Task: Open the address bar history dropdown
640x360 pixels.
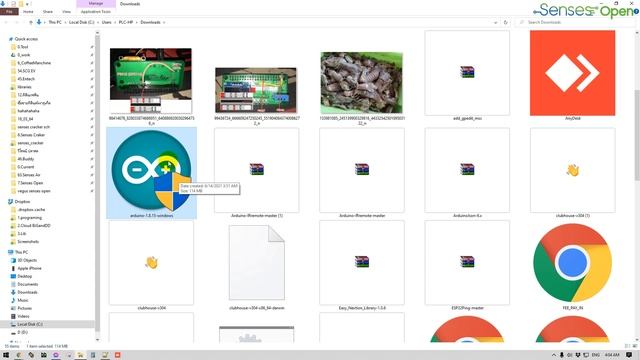Action: coord(496,22)
